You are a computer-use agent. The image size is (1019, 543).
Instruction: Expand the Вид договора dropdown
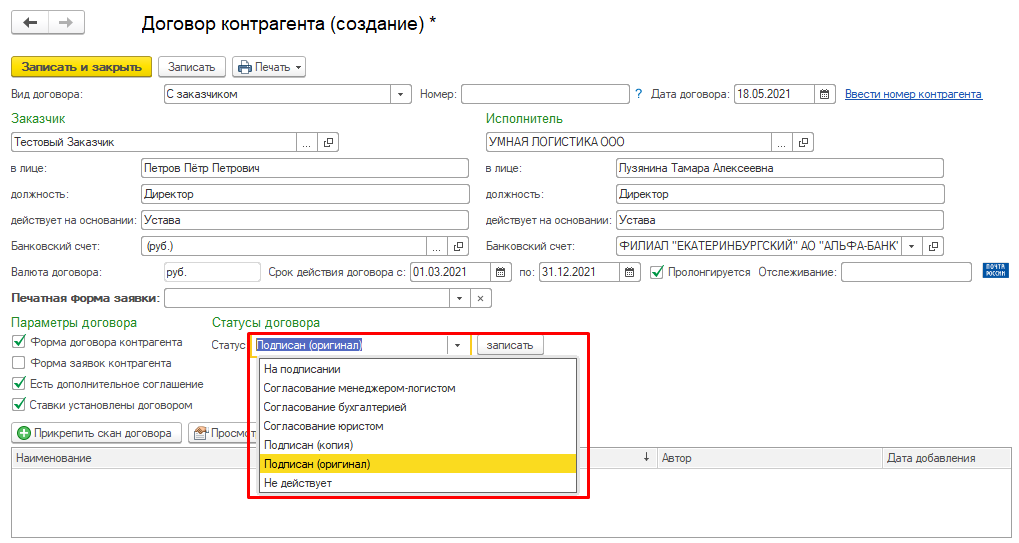coord(400,94)
